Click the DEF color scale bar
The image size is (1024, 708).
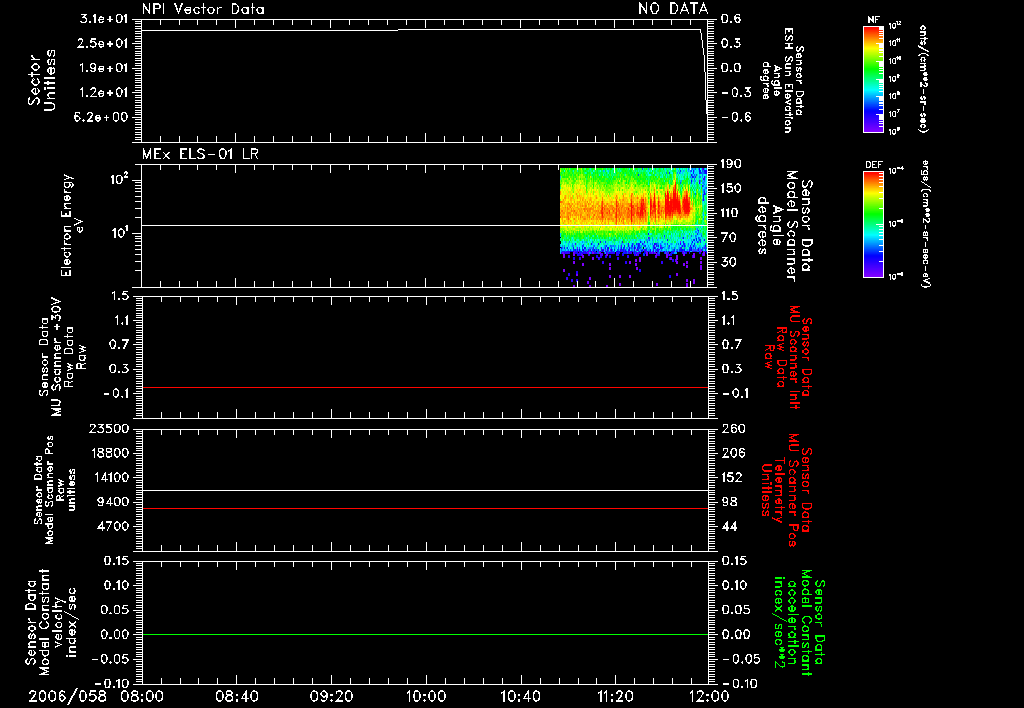[873, 224]
